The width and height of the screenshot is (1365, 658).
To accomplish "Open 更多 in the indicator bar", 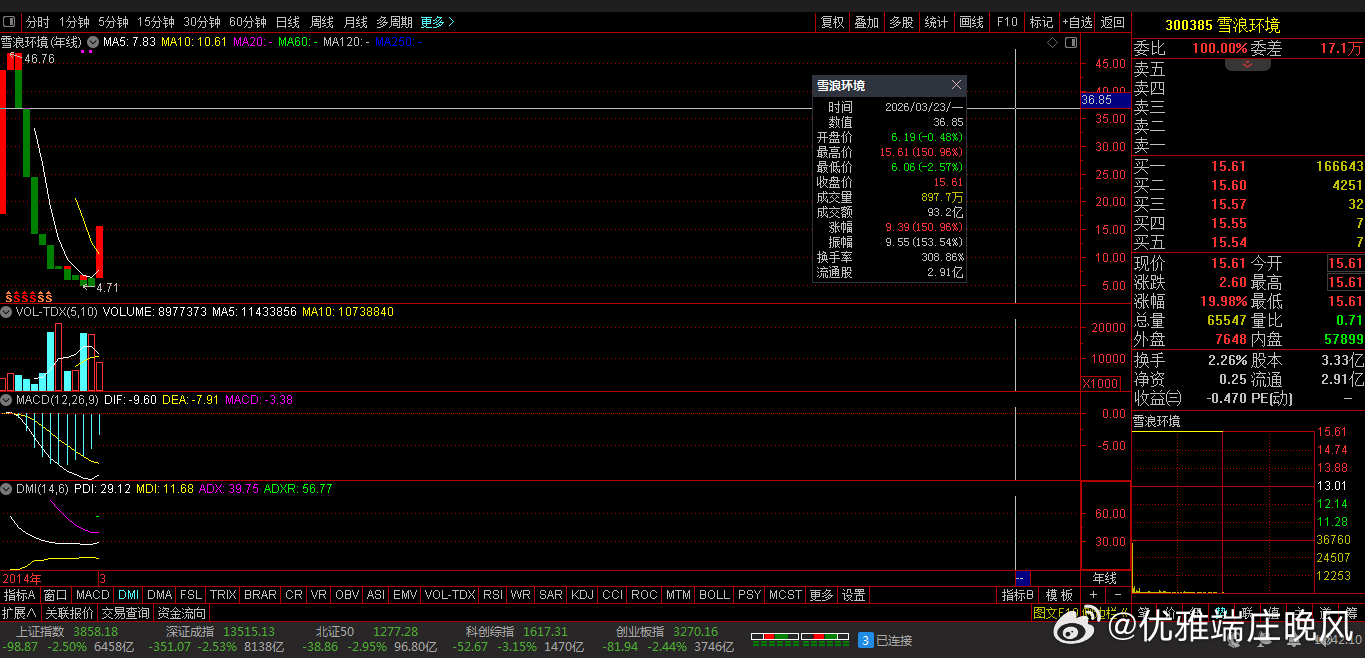I will 821,595.
